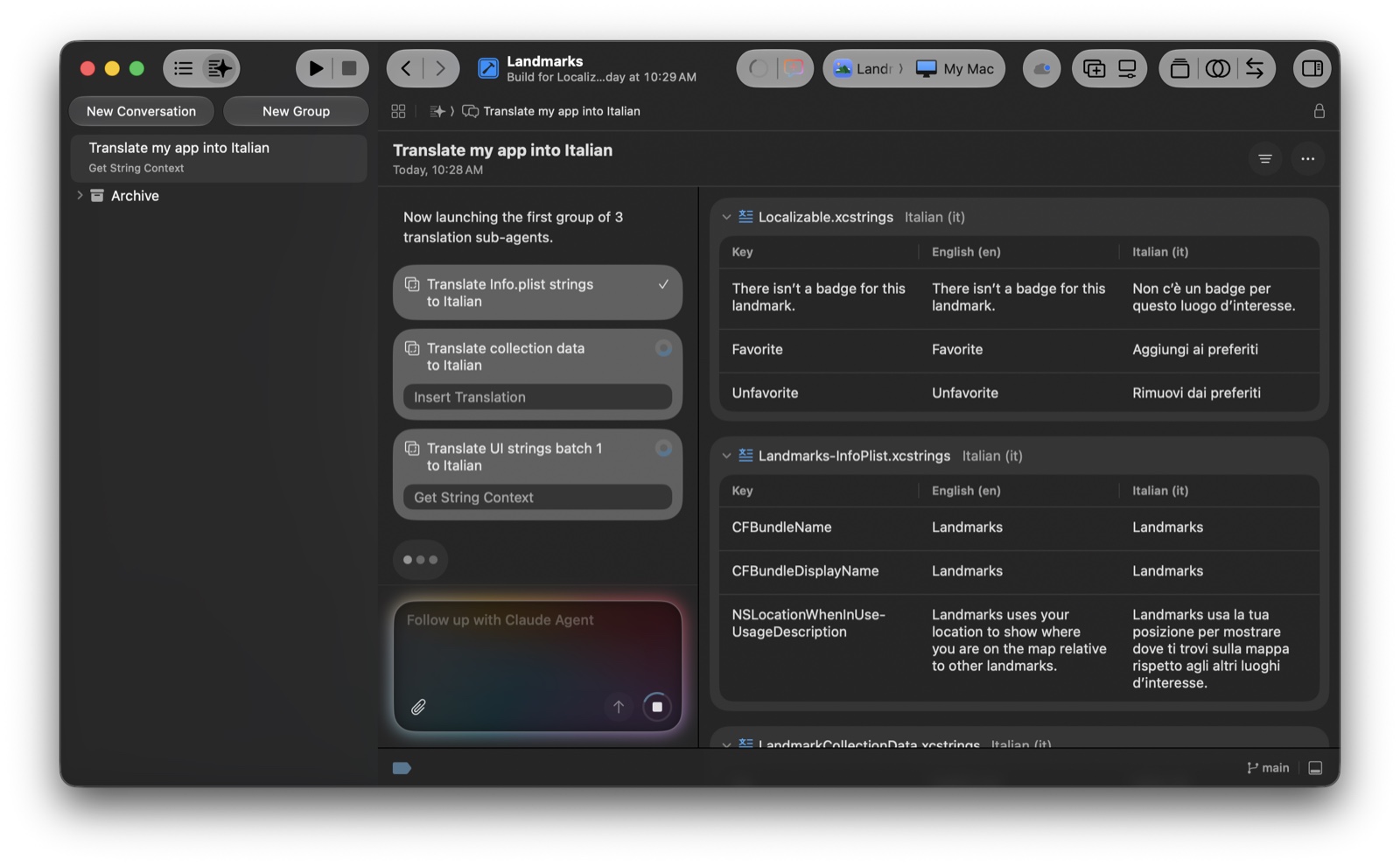Click the swap arrows toolbar icon
Screen dimensions: 1400x866
point(1255,68)
